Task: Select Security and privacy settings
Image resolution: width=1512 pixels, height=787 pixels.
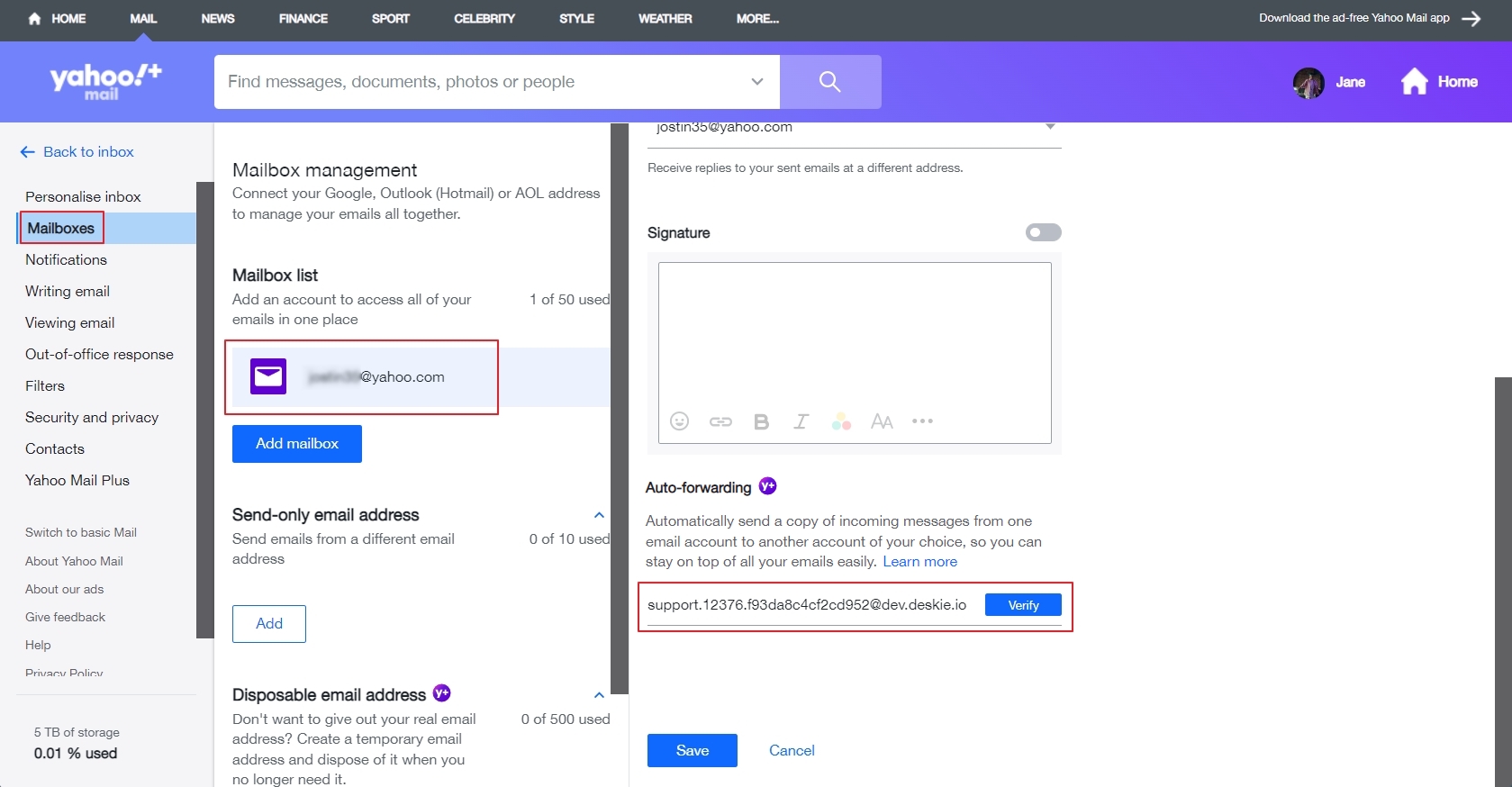Action: pyautogui.click(x=92, y=417)
